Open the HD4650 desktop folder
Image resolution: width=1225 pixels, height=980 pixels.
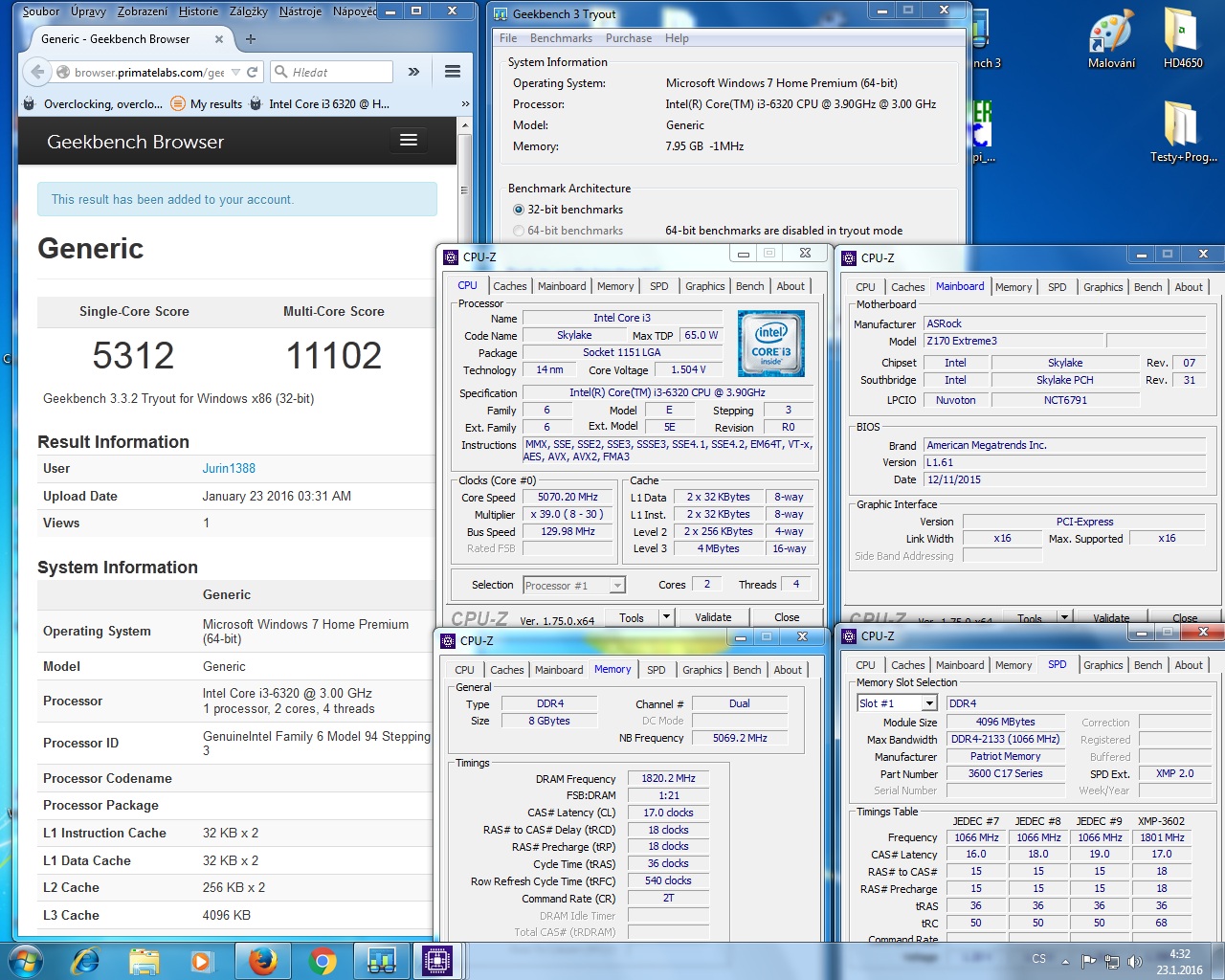tap(1183, 40)
